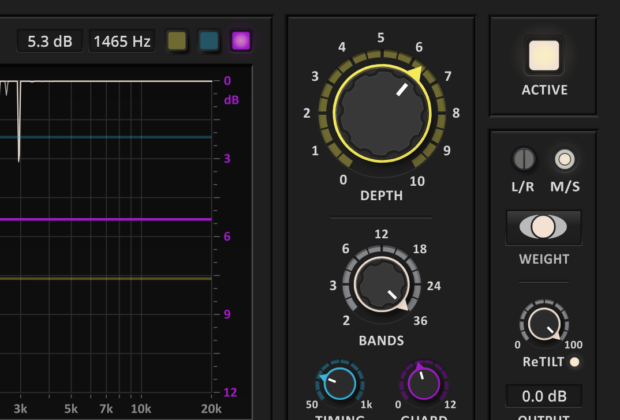Click the blue TIMING knob
The height and width of the screenshot is (420, 620).
[x=340, y=384]
